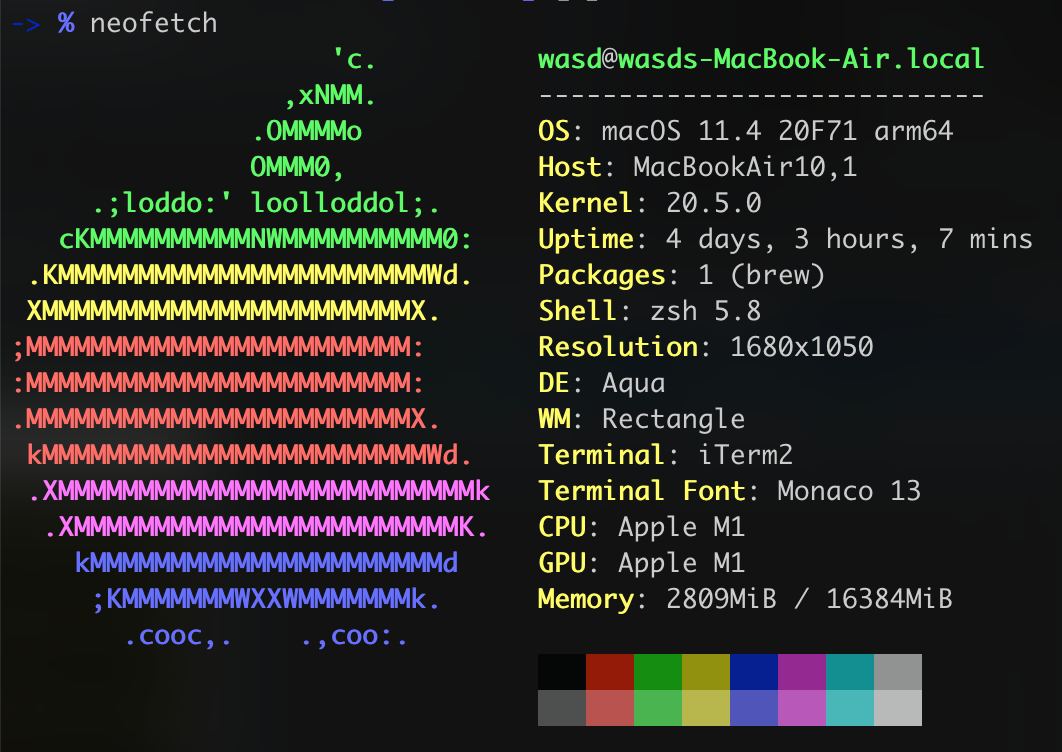Click the yellow Uptime label
This screenshot has height=752, width=1062.
(x=586, y=239)
